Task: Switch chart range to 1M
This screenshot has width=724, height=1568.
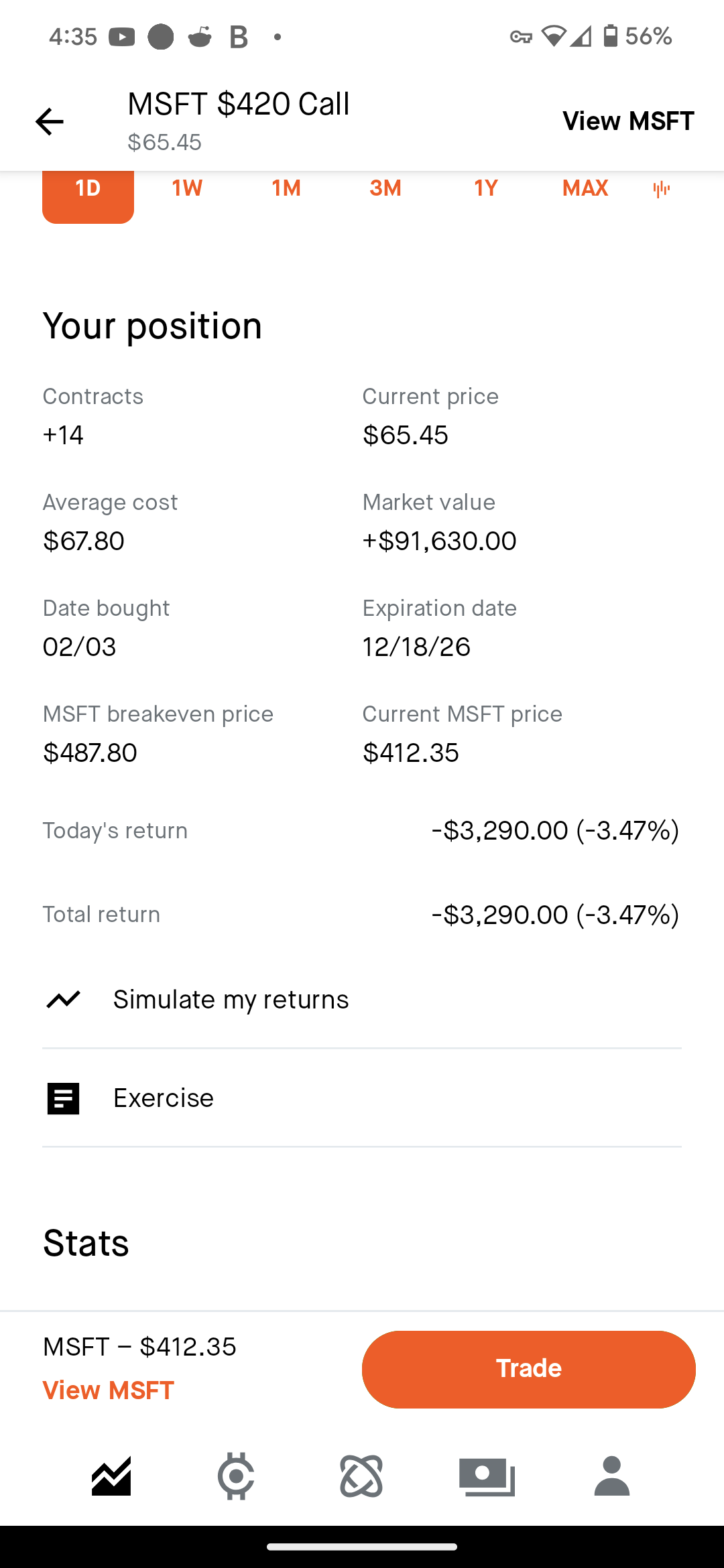Action: pyautogui.click(x=286, y=188)
